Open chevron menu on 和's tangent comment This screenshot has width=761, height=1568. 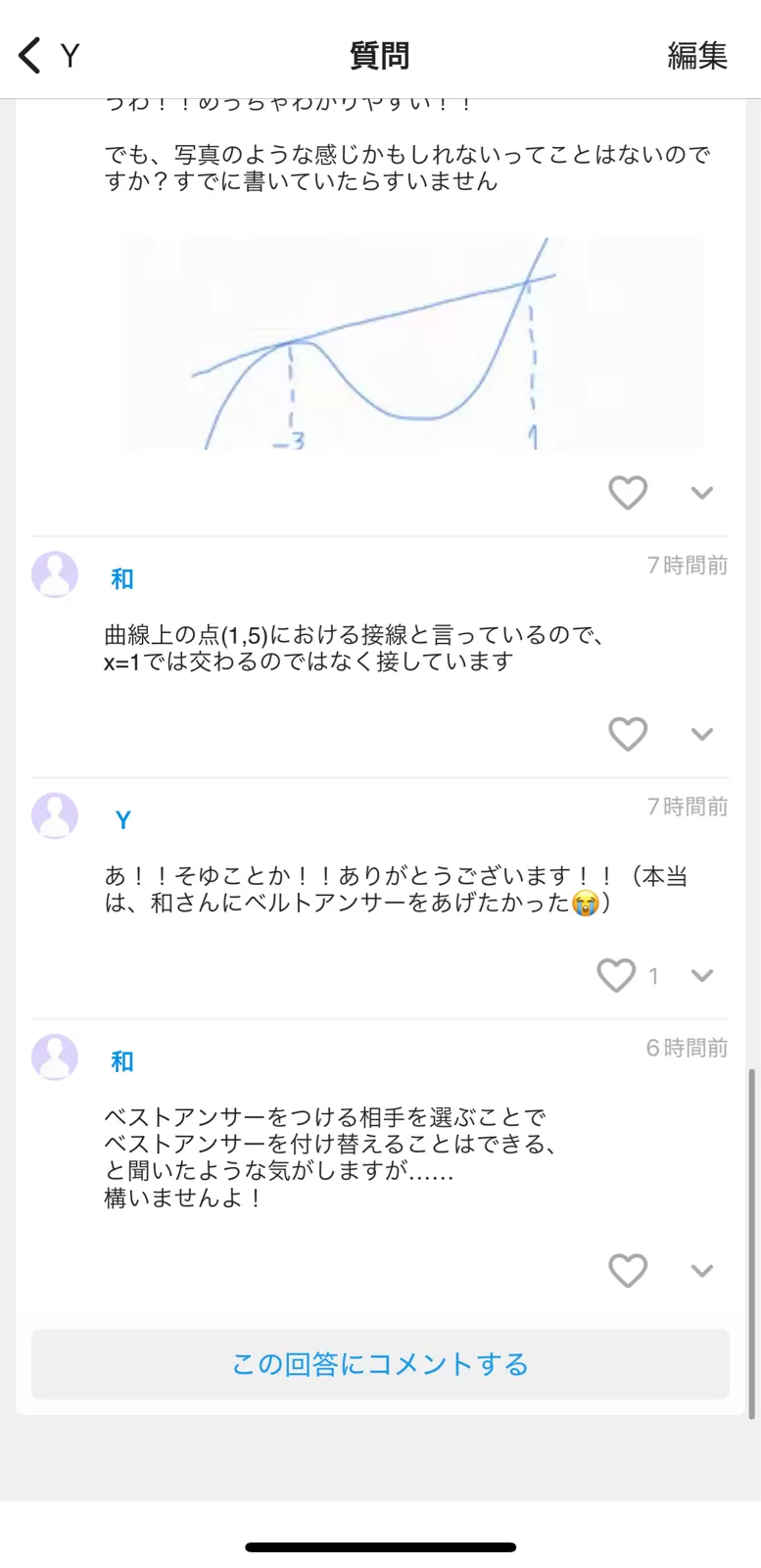click(702, 734)
